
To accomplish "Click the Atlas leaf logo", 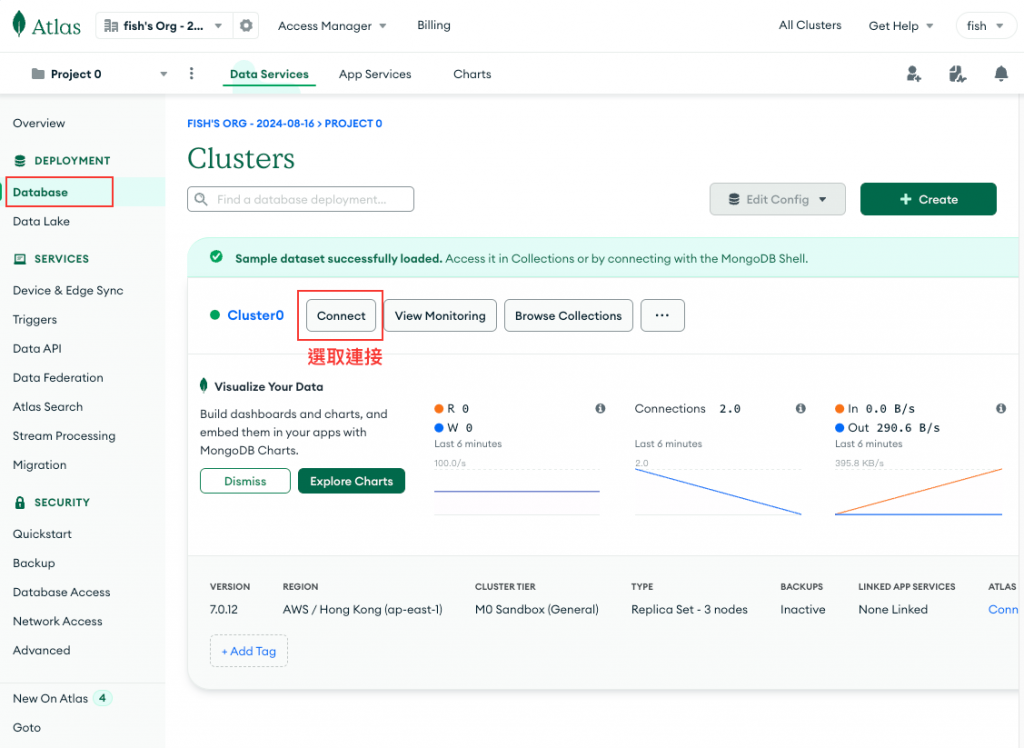I will click(20, 24).
